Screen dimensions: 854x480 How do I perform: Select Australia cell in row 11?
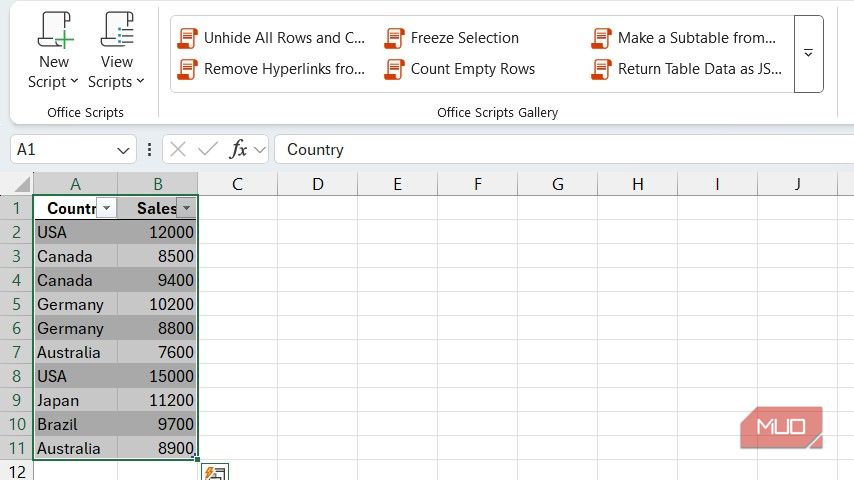pos(75,448)
